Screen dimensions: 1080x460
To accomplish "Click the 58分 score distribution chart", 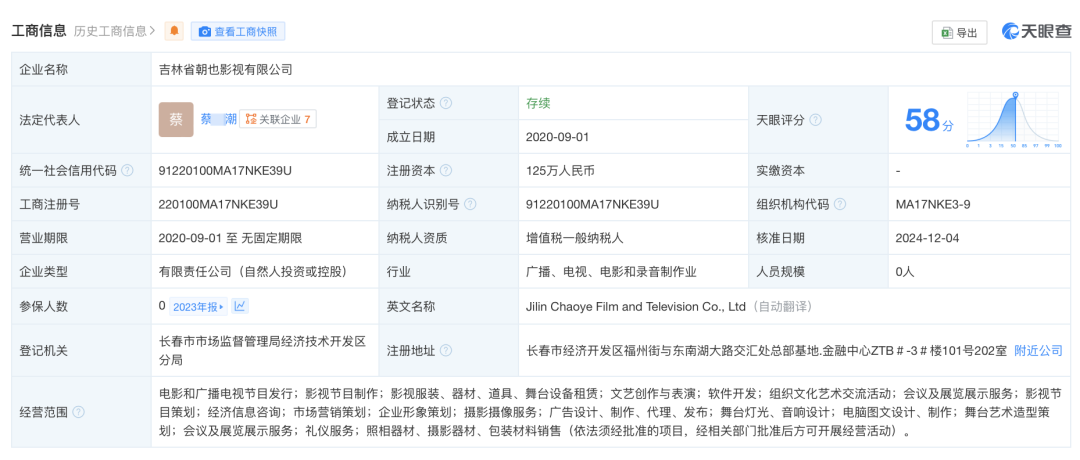I will [x=1013, y=120].
